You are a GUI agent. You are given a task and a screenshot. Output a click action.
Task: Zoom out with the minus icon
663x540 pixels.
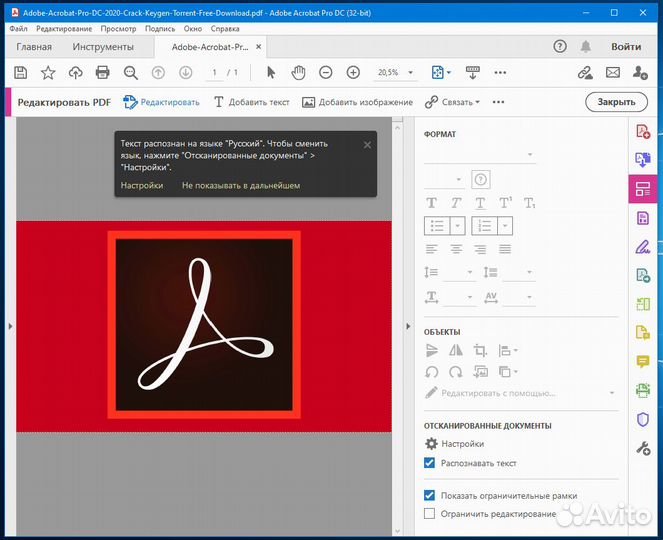tap(326, 73)
